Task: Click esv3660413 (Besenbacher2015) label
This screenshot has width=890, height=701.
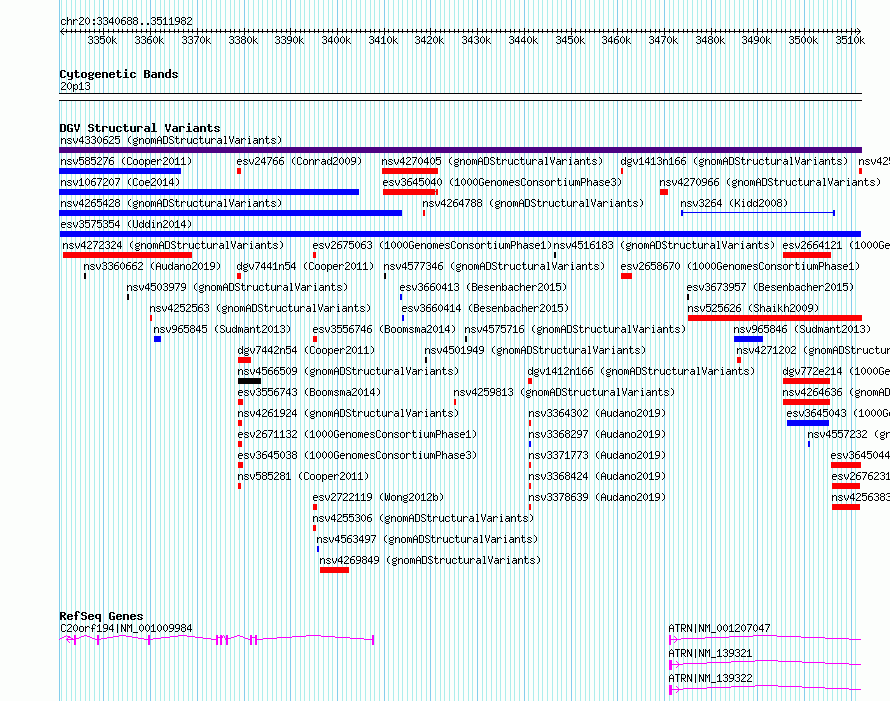Action: [x=483, y=287]
